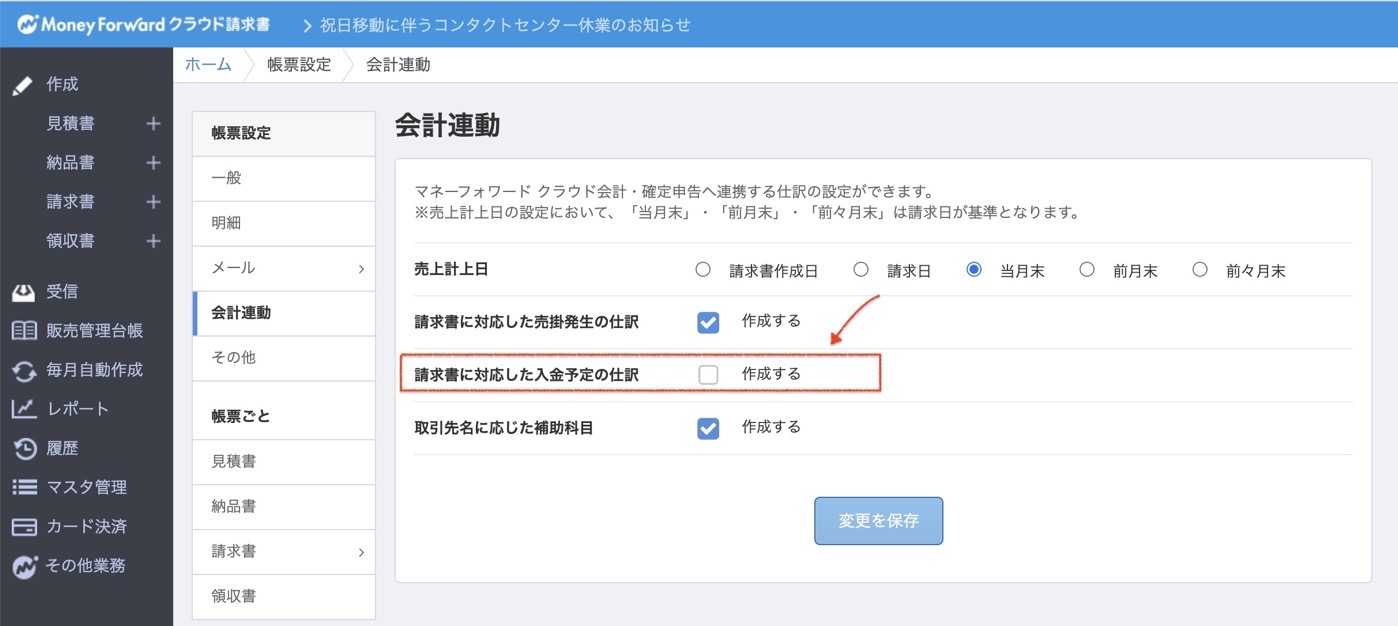Expand the 請求書 settings chevron in 帳票ごと

[361, 552]
